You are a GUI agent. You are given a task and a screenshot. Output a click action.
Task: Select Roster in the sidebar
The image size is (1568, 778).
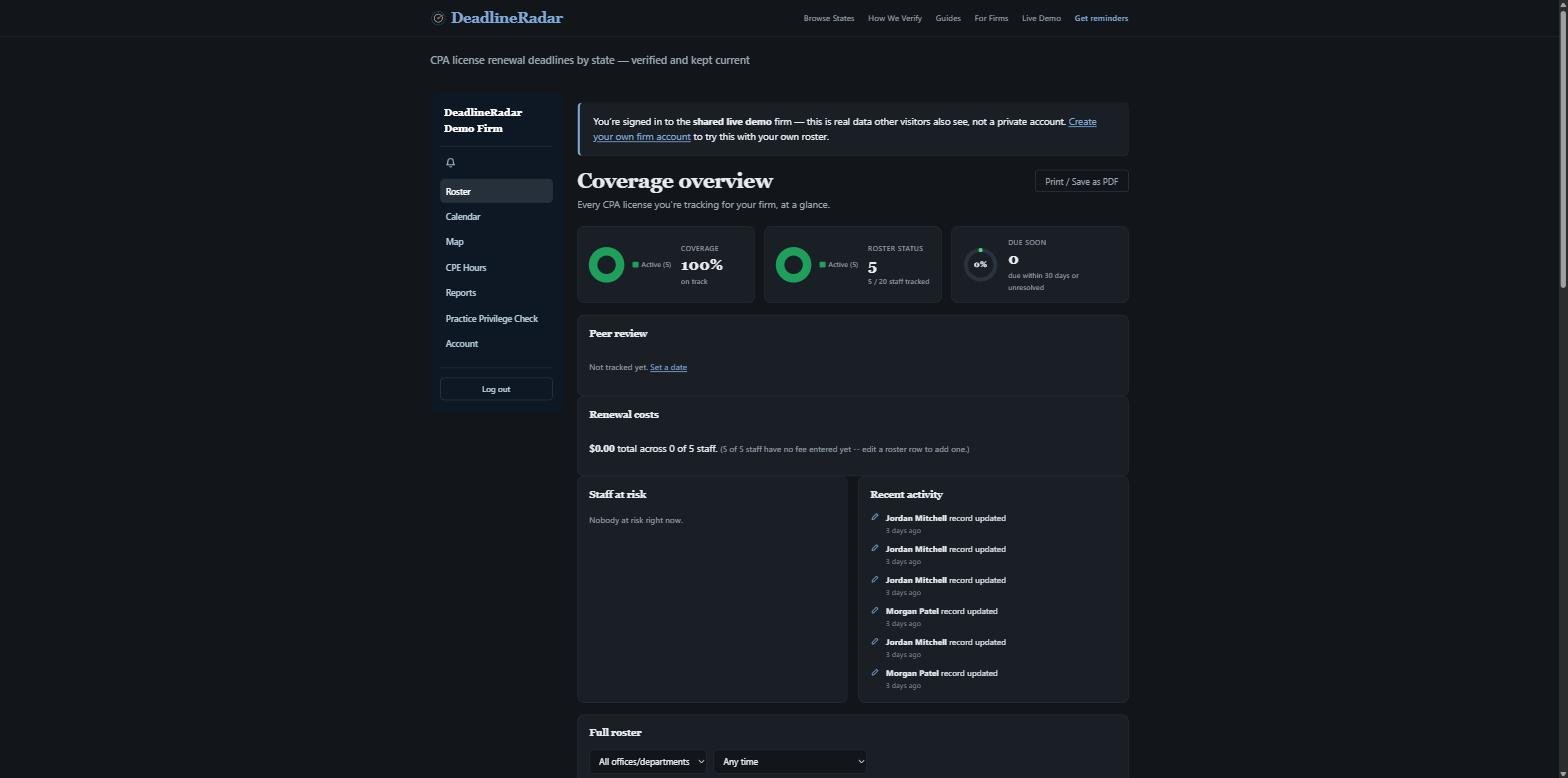tap(496, 191)
